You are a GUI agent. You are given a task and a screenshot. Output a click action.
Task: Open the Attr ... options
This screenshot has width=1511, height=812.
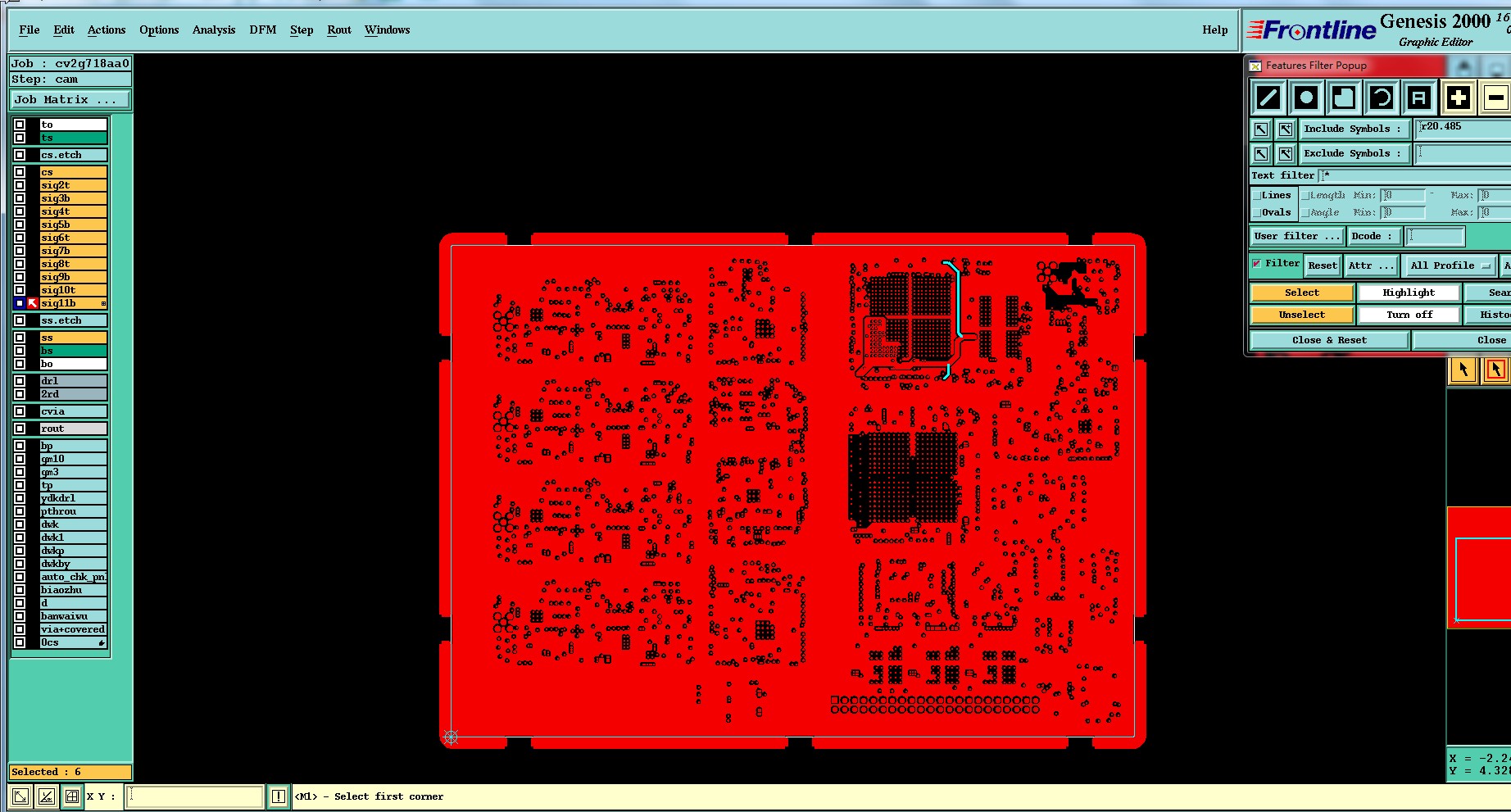(x=1371, y=265)
